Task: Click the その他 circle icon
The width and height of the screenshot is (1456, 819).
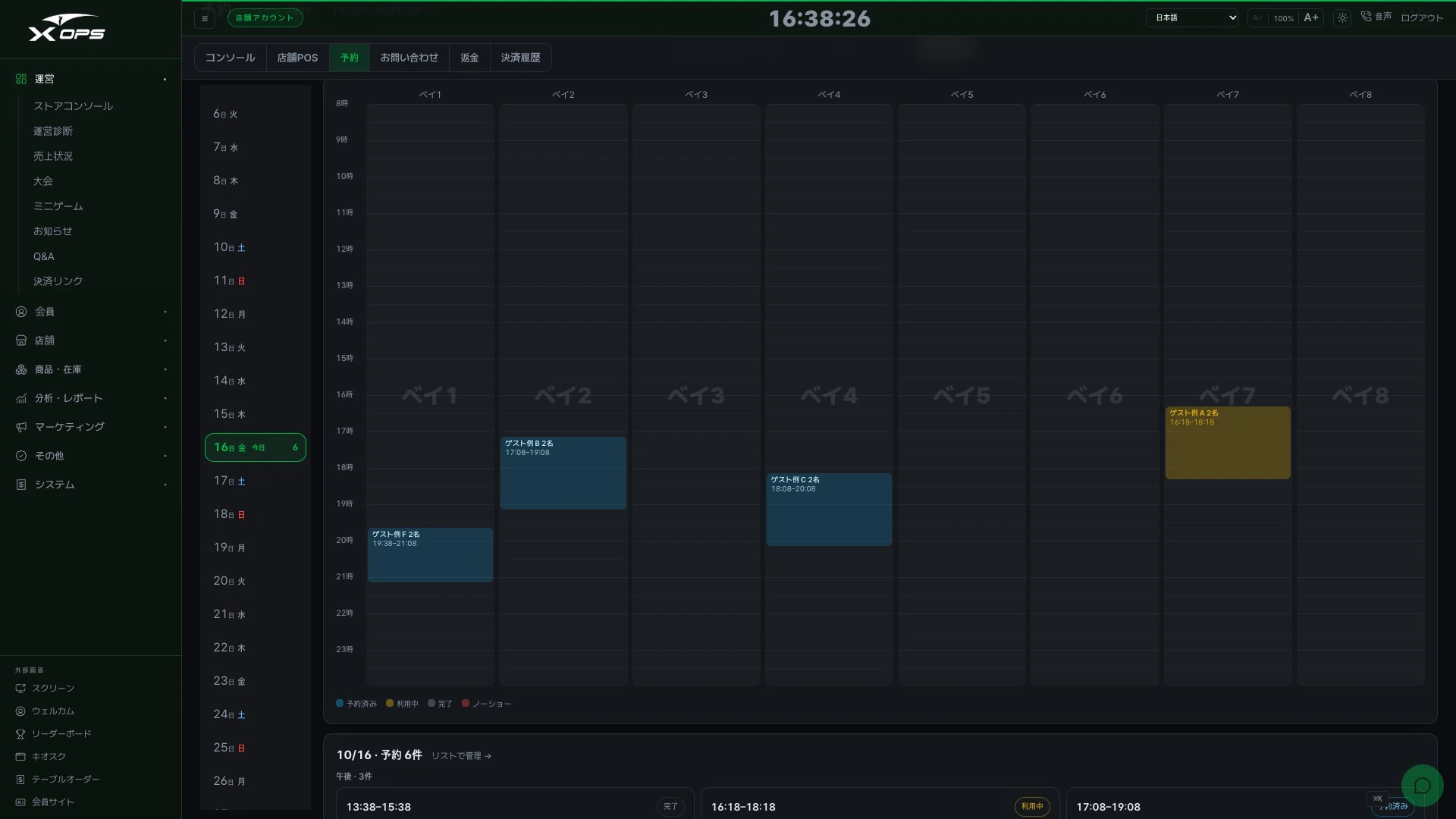Action: [21, 456]
